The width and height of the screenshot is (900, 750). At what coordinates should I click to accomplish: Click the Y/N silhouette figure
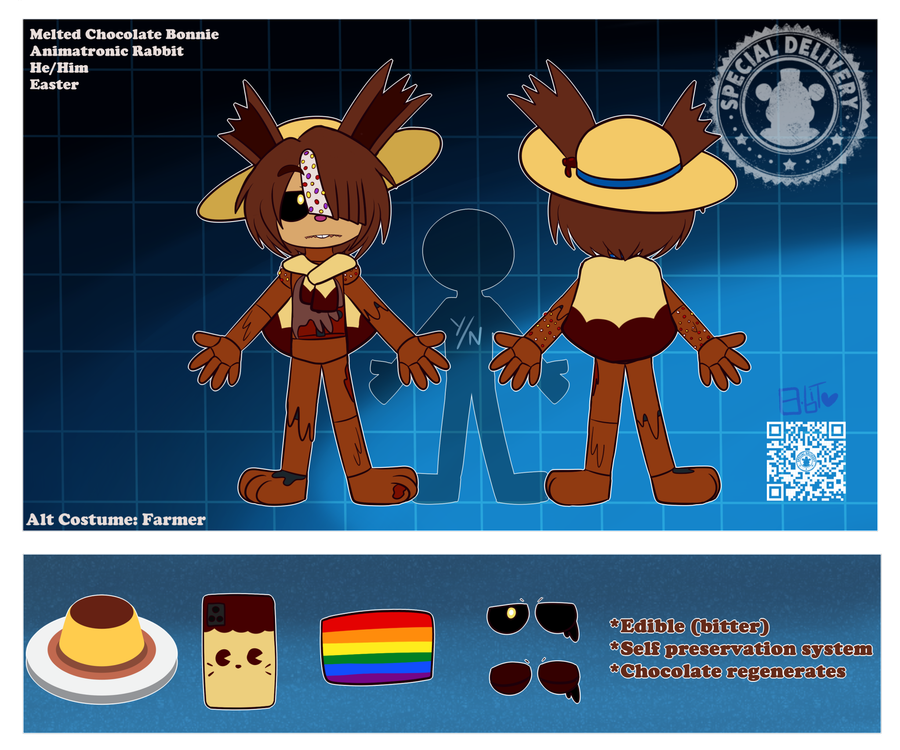(468, 356)
